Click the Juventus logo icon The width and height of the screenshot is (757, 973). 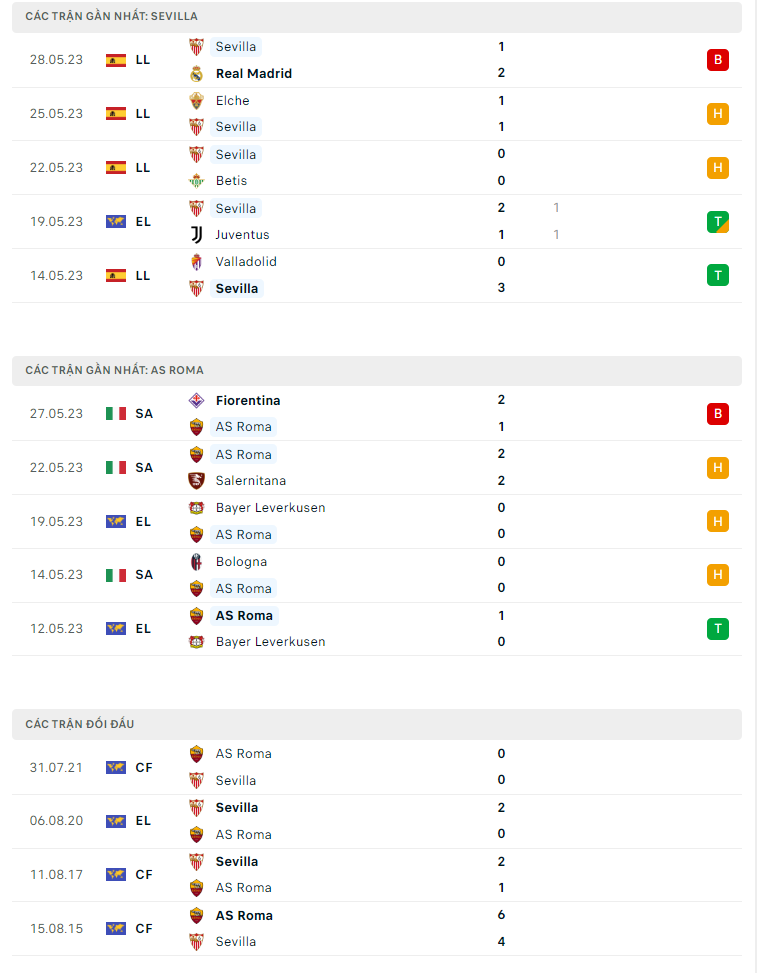[196, 235]
